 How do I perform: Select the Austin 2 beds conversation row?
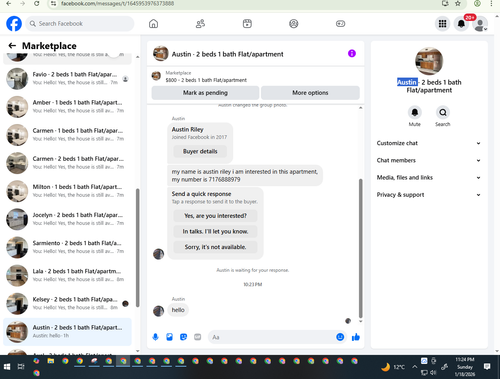pyautogui.click(x=67, y=332)
